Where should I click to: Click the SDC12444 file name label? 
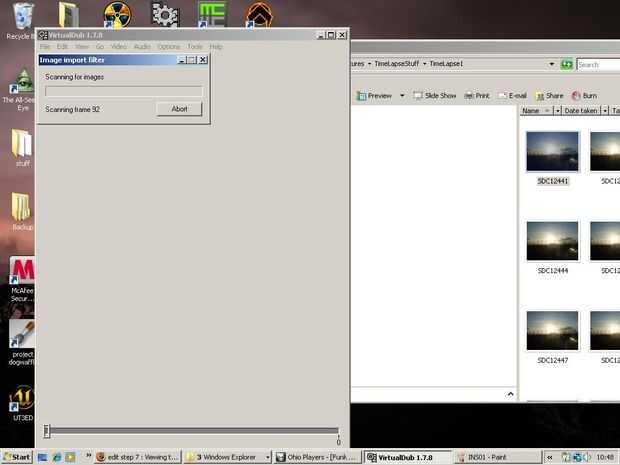point(553,271)
